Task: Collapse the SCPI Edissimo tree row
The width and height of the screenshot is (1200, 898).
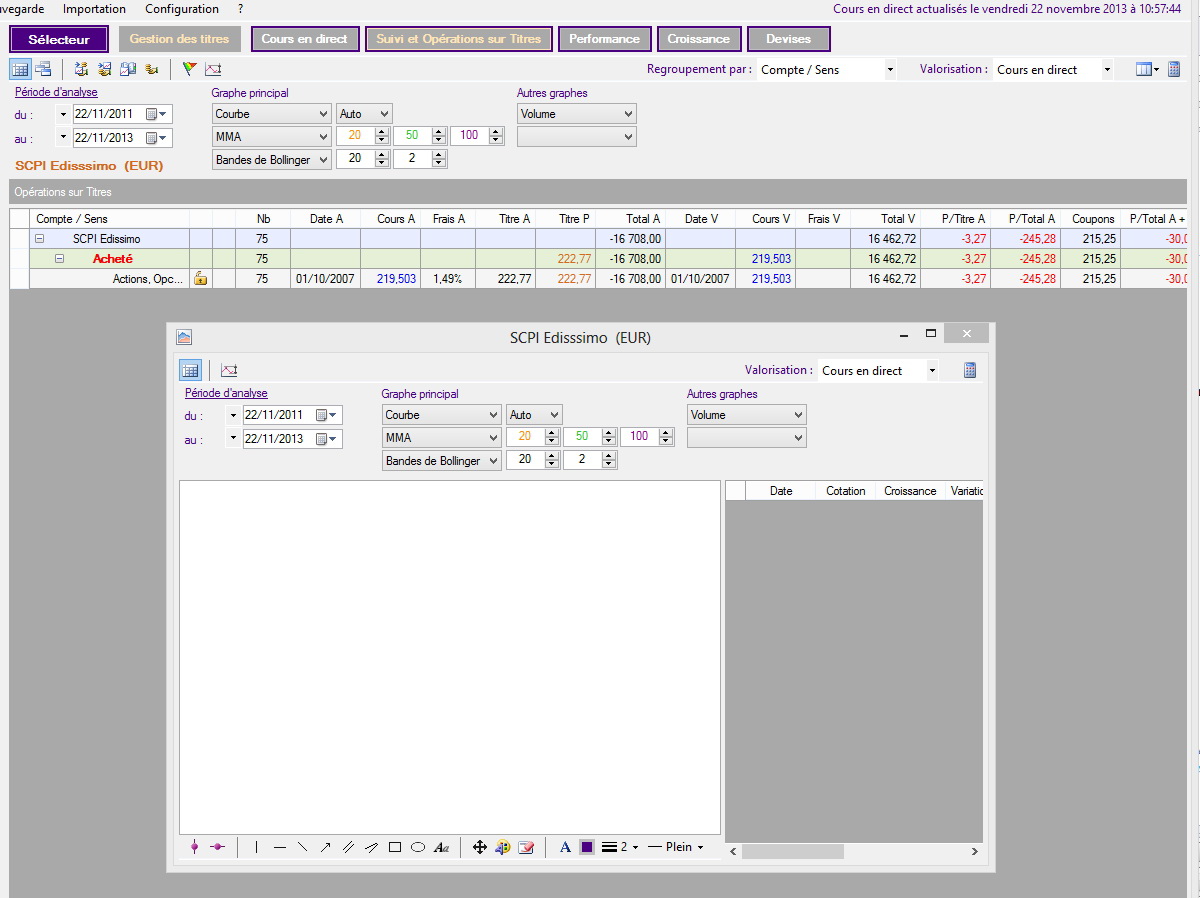Action: click(40, 239)
